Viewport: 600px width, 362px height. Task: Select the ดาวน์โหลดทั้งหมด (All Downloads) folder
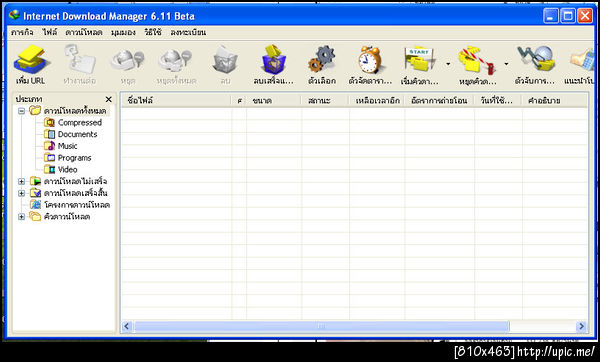(x=75, y=111)
